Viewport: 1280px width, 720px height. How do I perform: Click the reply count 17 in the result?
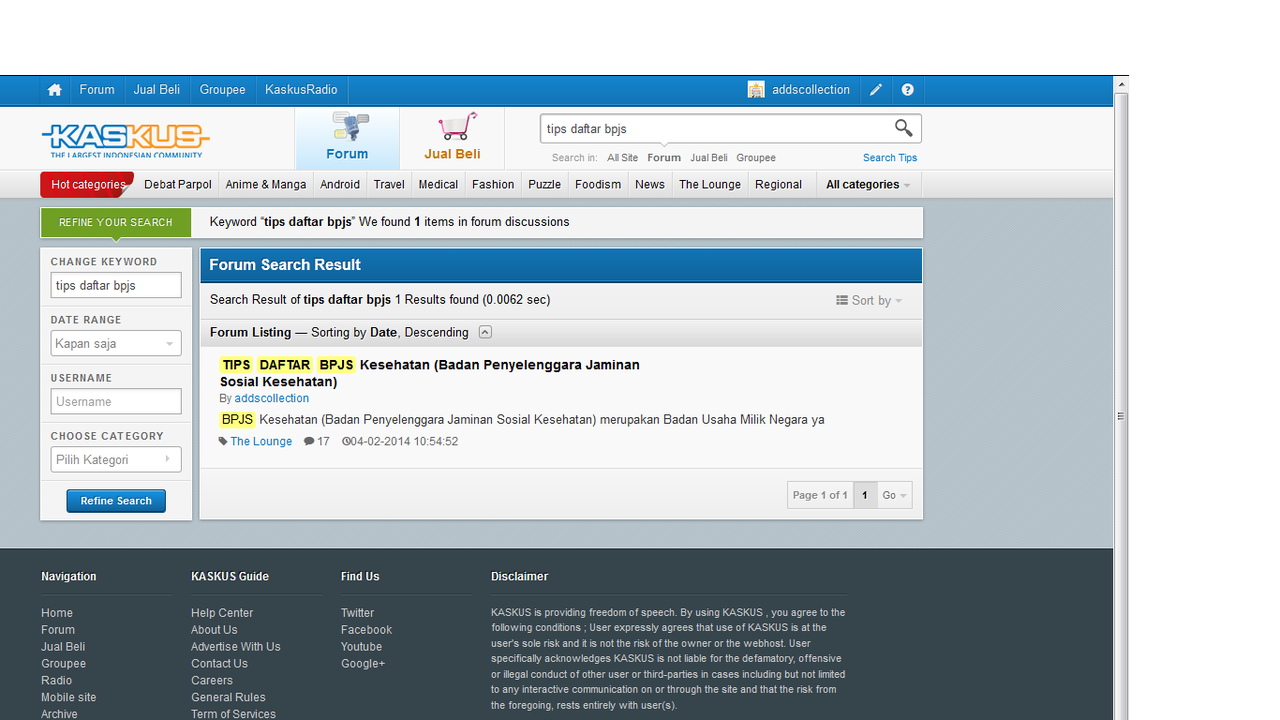tap(317, 441)
